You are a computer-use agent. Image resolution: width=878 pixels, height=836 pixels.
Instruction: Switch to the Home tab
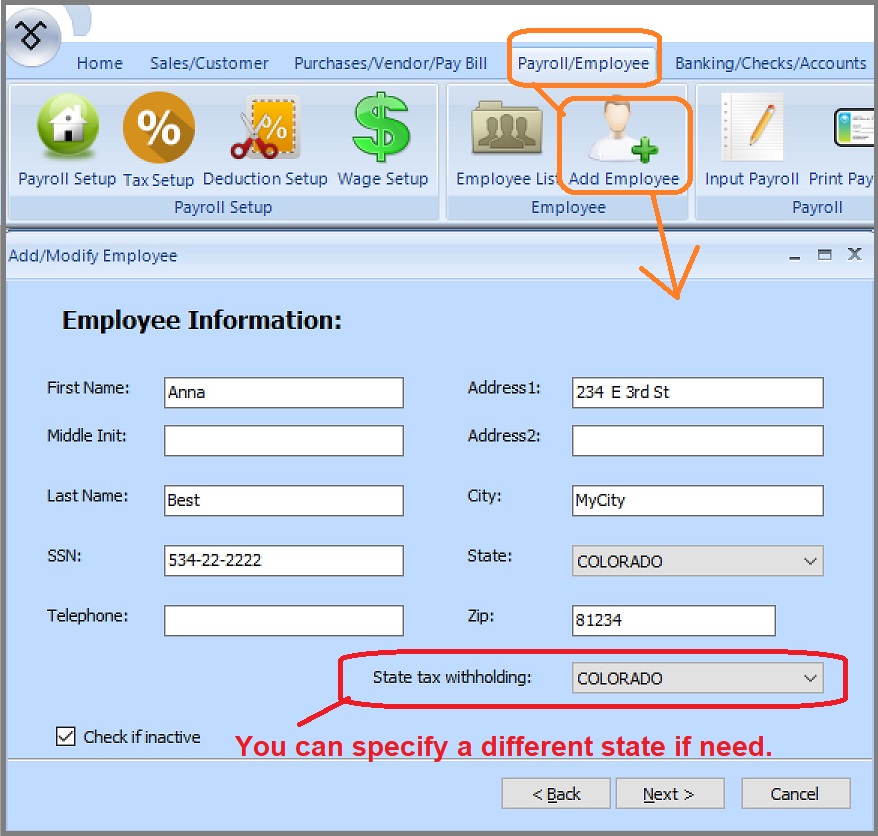(100, 63)
